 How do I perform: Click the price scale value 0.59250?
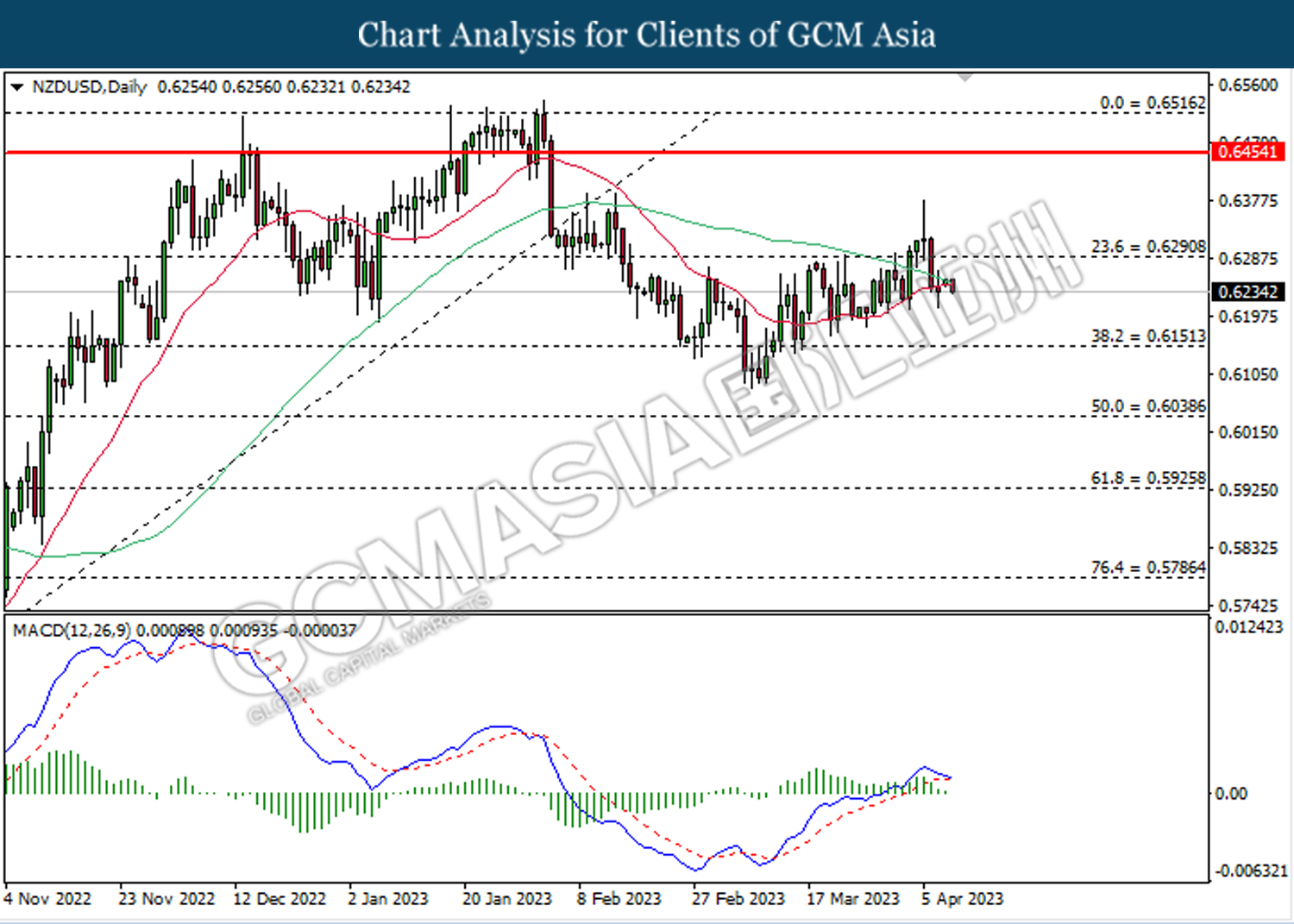pos(1248,490)
